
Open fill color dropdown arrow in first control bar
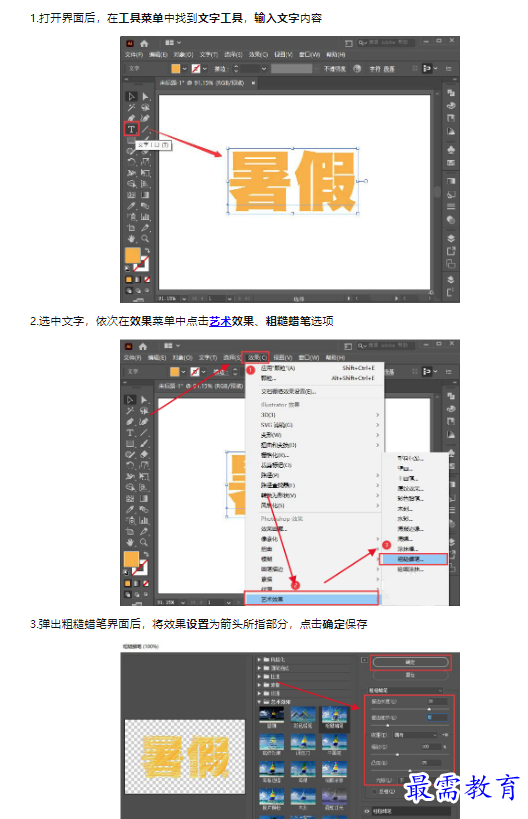[184, 68]
